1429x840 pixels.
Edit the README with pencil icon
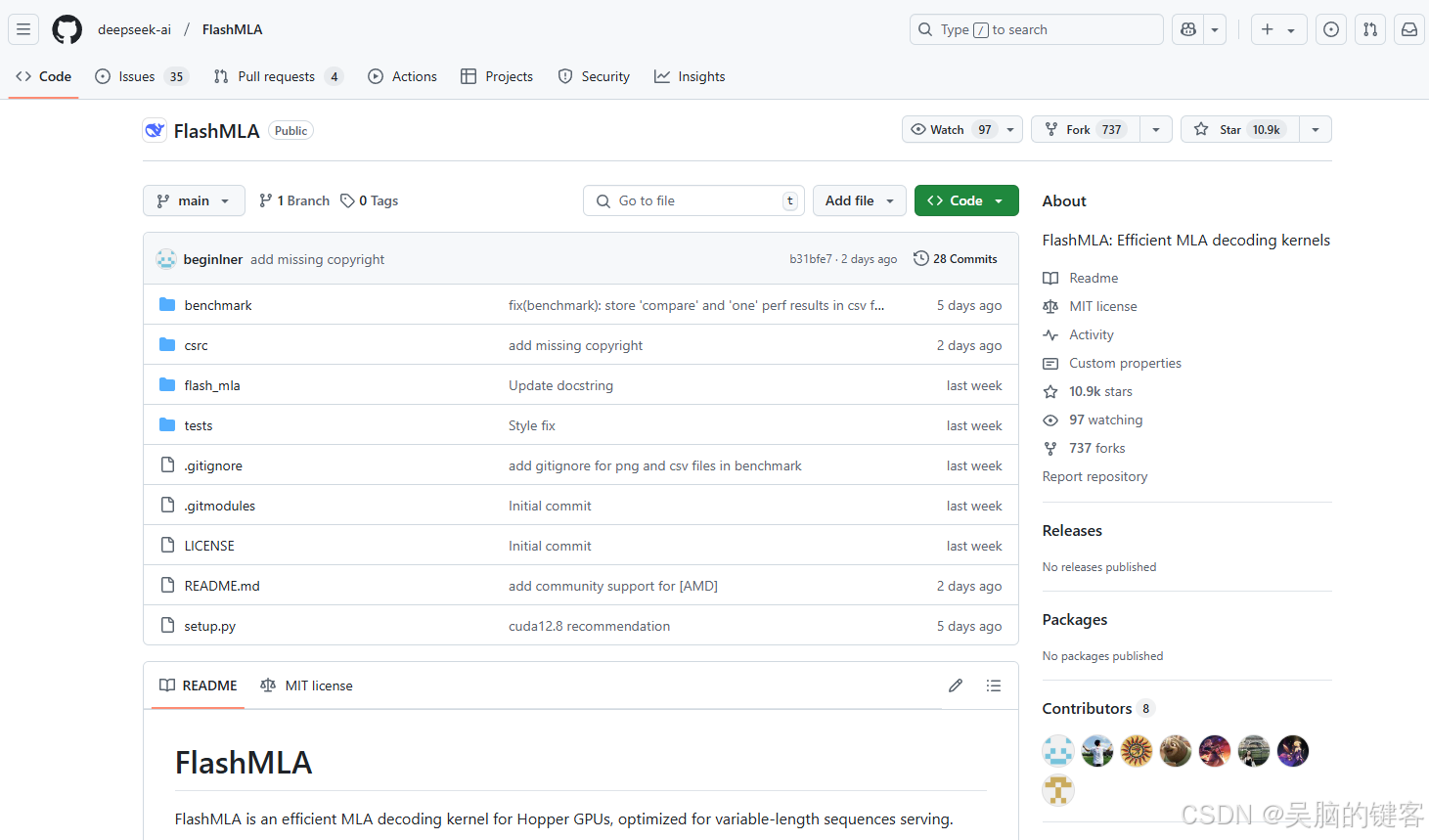(956, 685)
